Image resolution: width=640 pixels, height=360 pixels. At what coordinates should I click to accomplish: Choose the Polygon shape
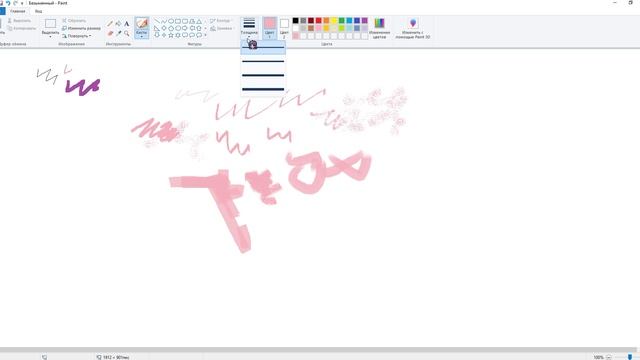click(192, 21)
